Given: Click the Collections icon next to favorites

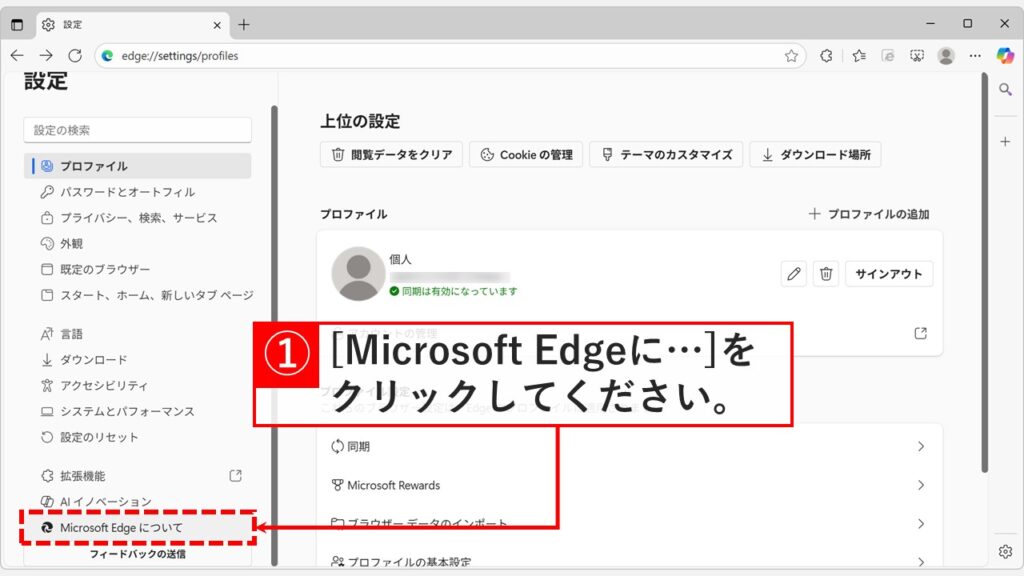Looking at the screenshot, I should (858, 57).
